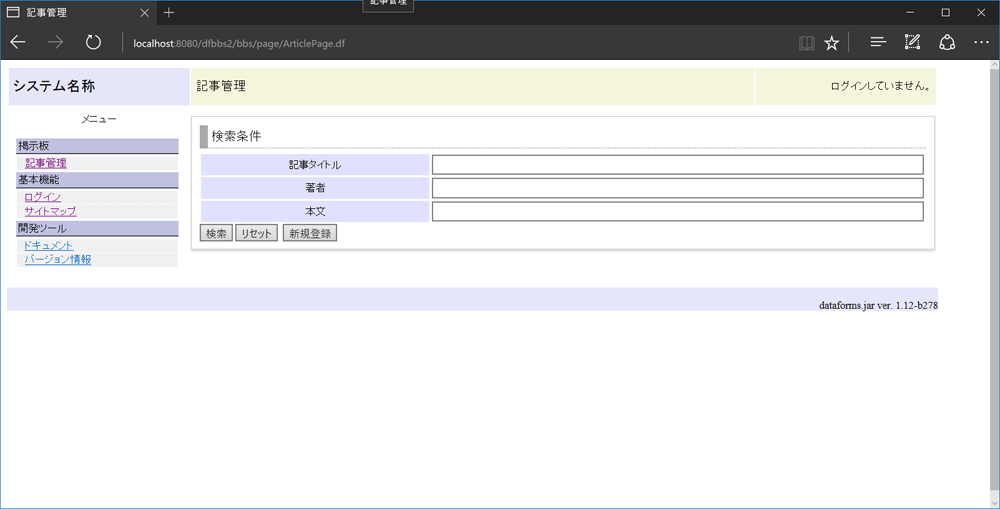The height and width of the screenshot is (509, 1000).
Task: Open the share icon in toolbar
Action: coord(947,43)
